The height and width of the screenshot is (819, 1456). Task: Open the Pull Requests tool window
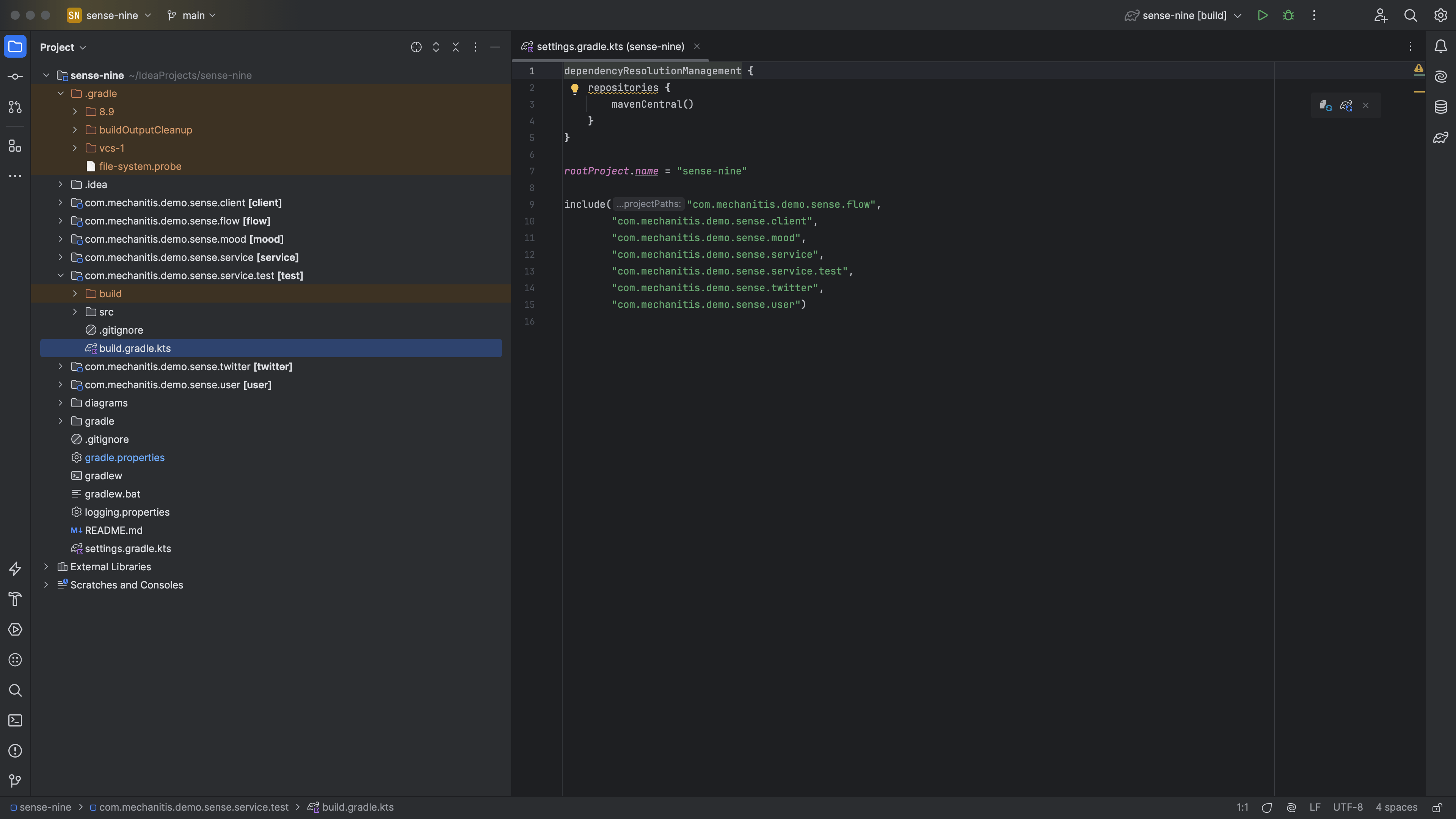[x=15, y=107]
